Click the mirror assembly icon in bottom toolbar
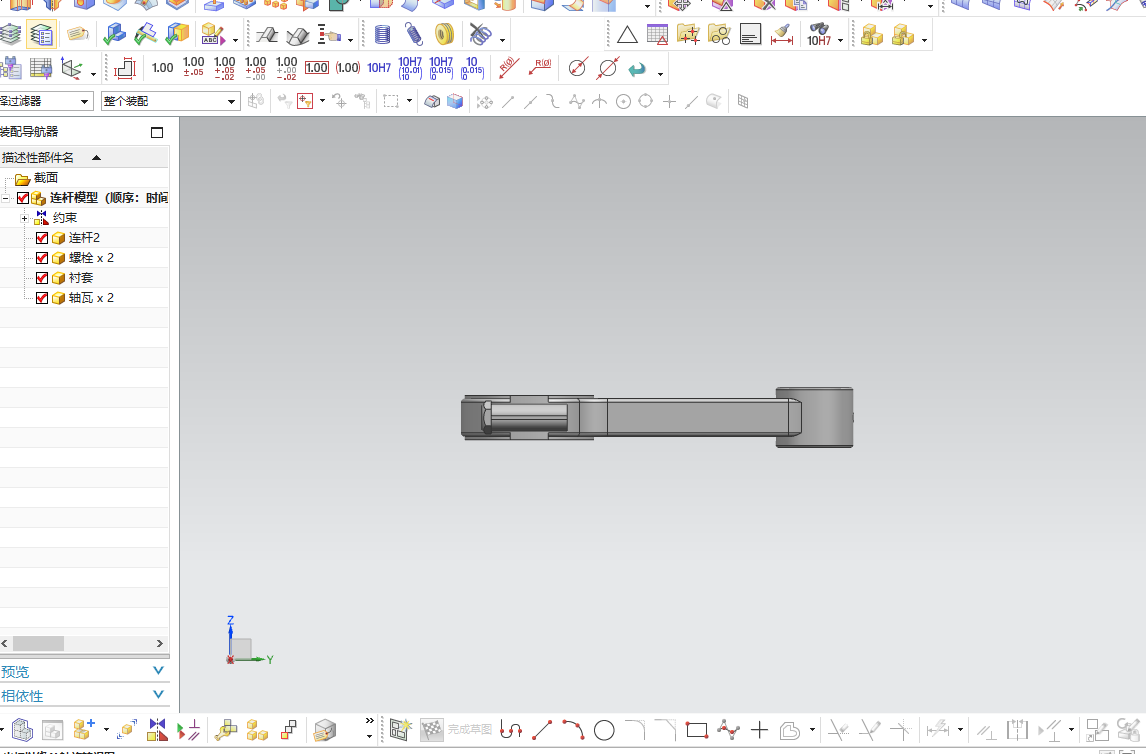Viewport: 1146px width, 754px height. tap(157, 729)
